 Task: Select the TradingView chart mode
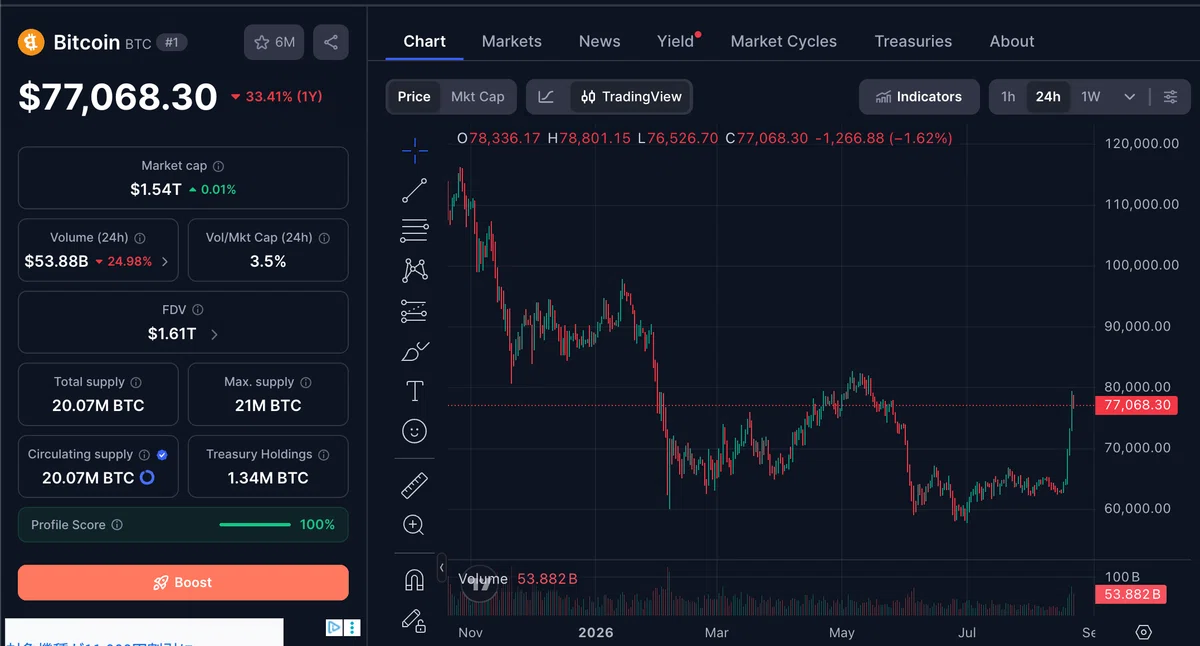coord(631,97)
